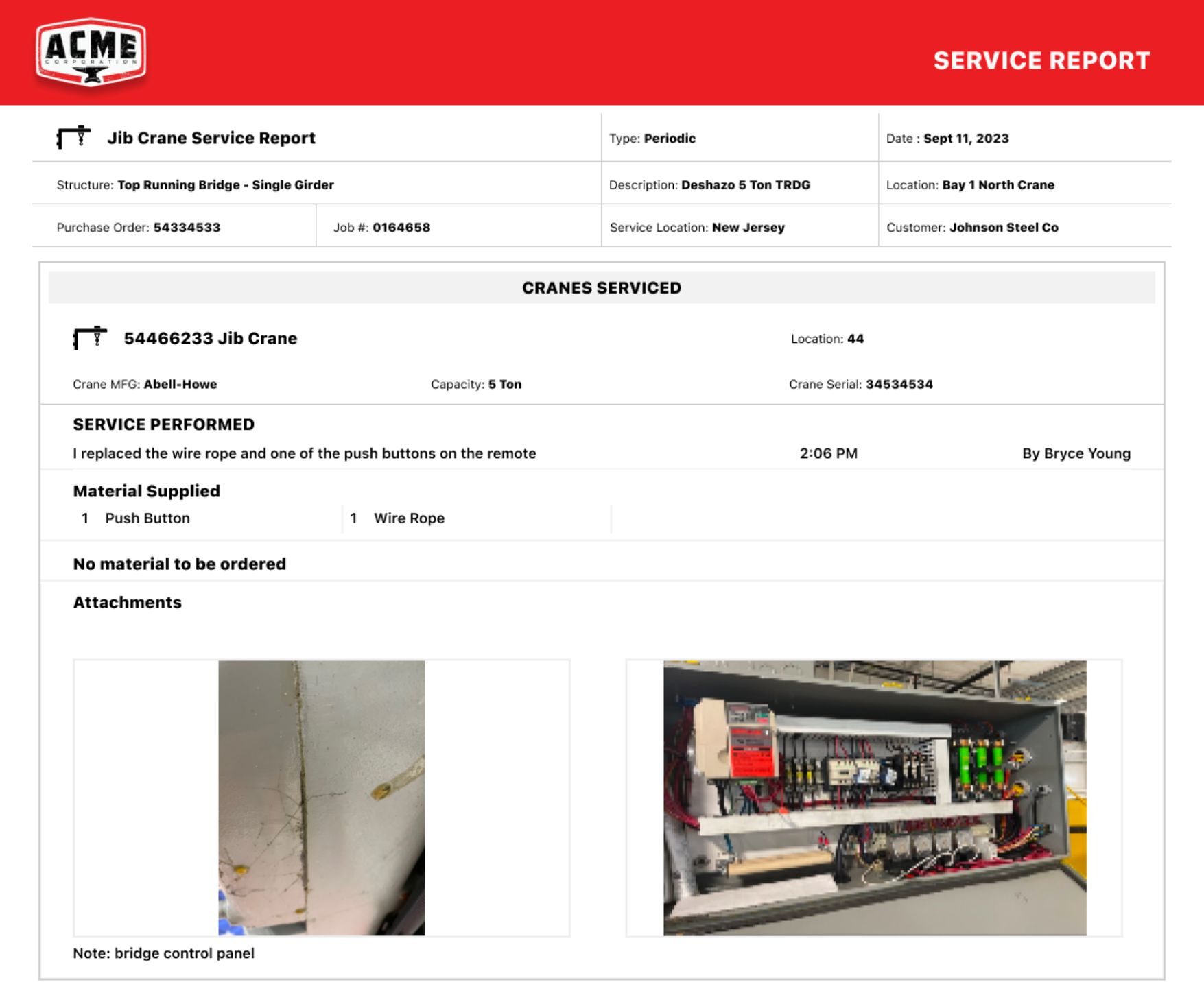Open the Structure: Top Running Bridge field
The height and width of the screenshot is (993, 1204).
click(196, 184)
